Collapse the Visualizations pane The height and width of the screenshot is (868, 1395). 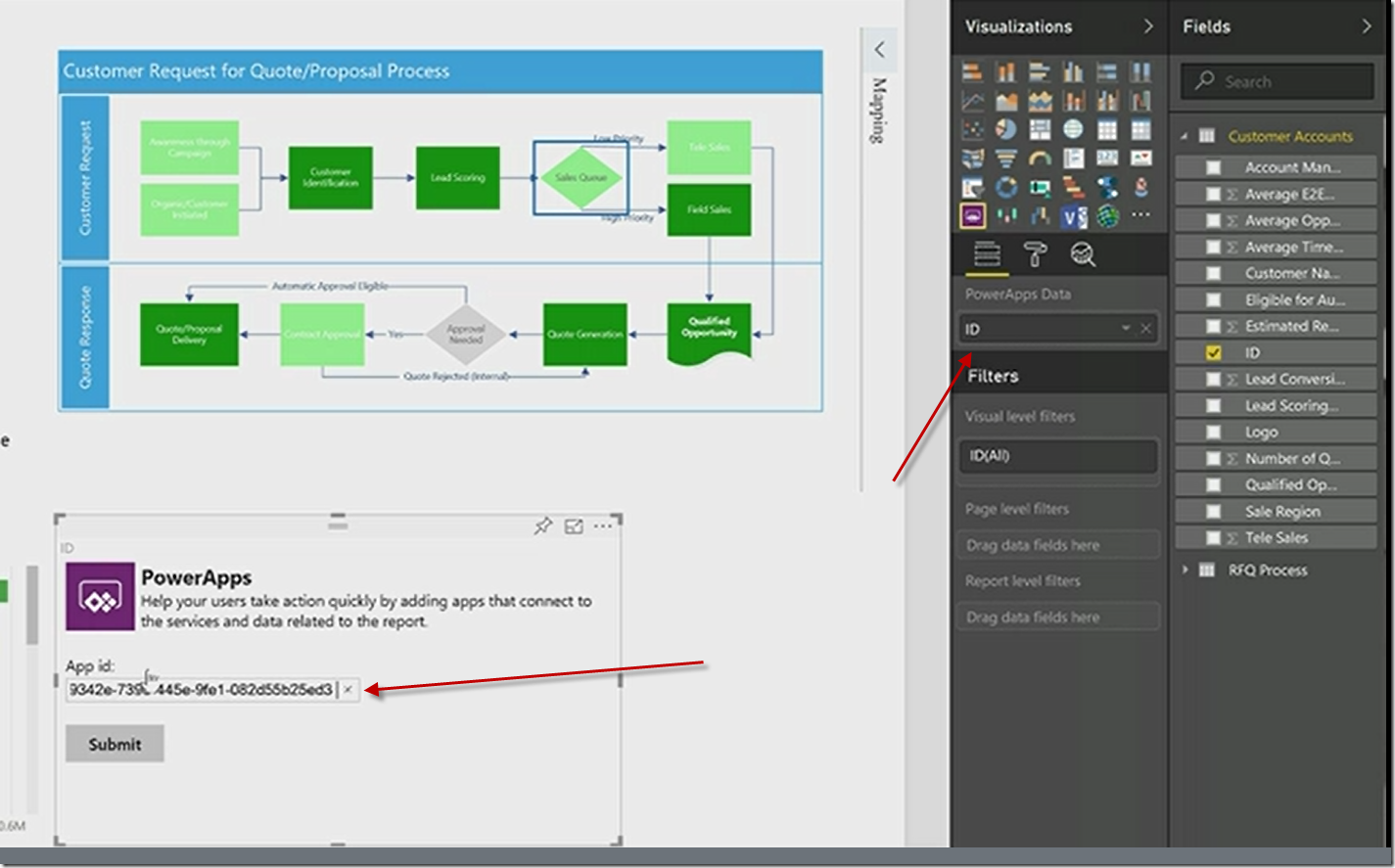pyautogui.click(x=1148, y=26)
